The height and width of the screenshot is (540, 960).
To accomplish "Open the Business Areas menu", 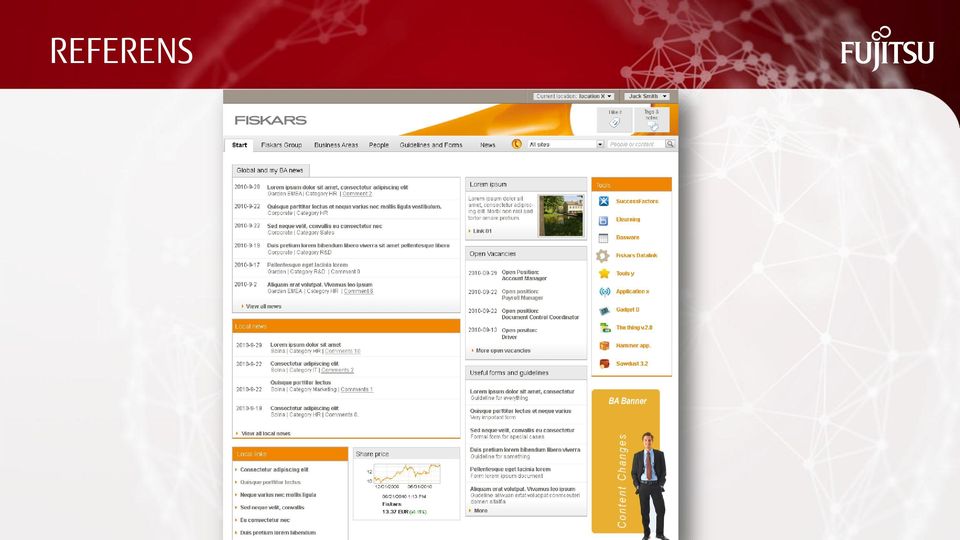I will point(336,145).
